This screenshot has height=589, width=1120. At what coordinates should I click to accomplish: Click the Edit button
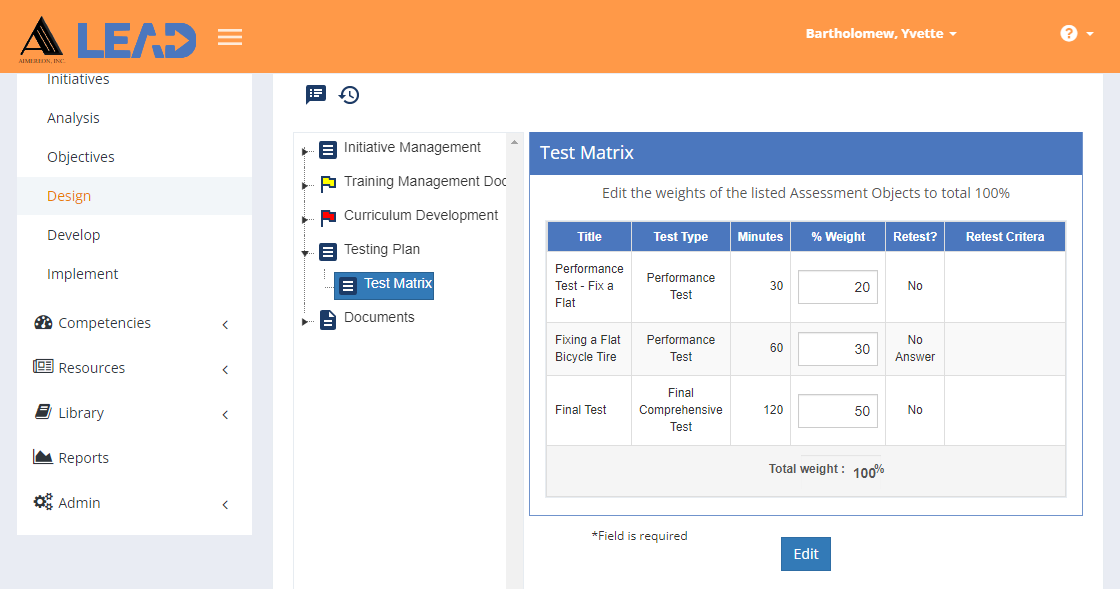(x=806, y=554)
